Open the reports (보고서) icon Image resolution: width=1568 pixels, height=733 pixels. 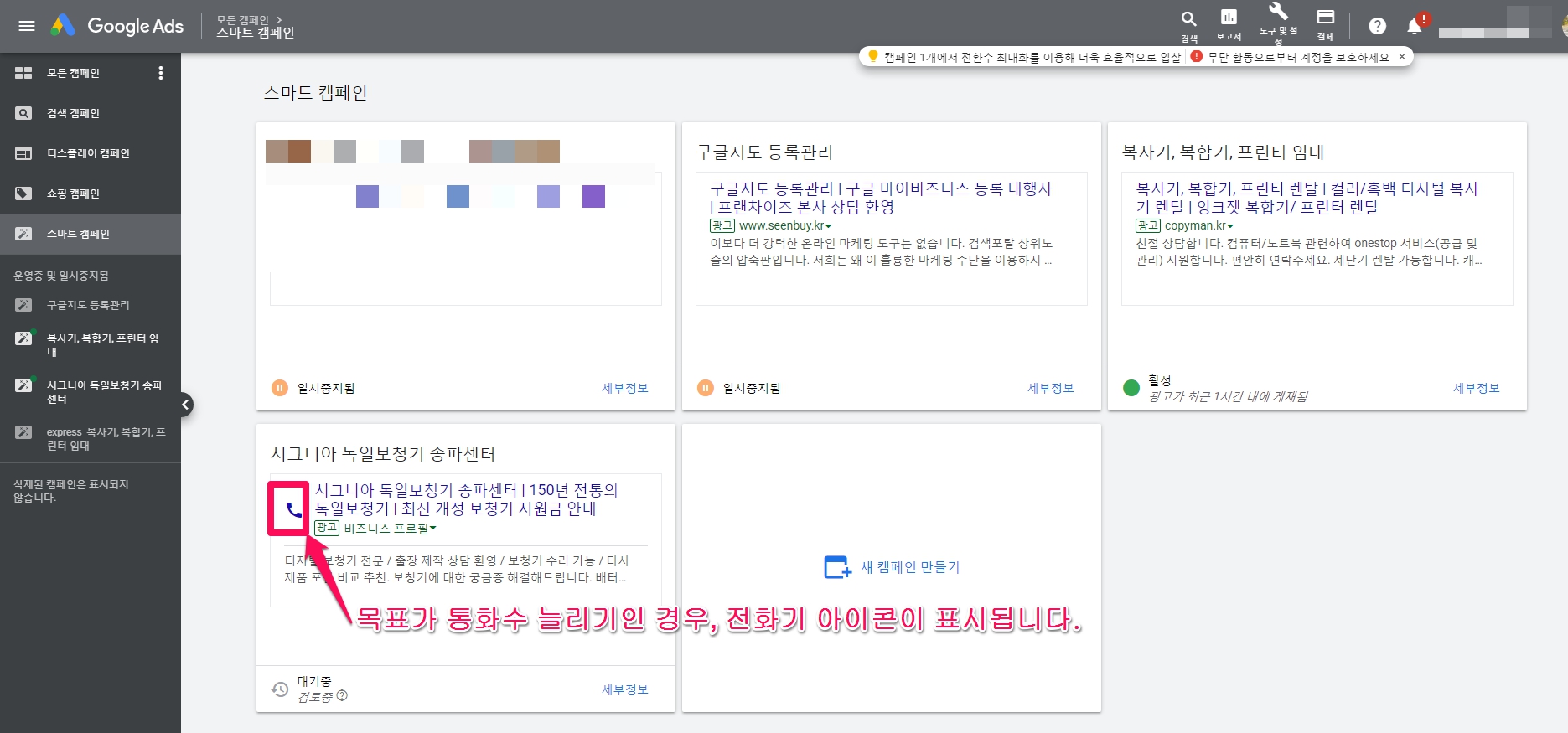point(1229,25)
